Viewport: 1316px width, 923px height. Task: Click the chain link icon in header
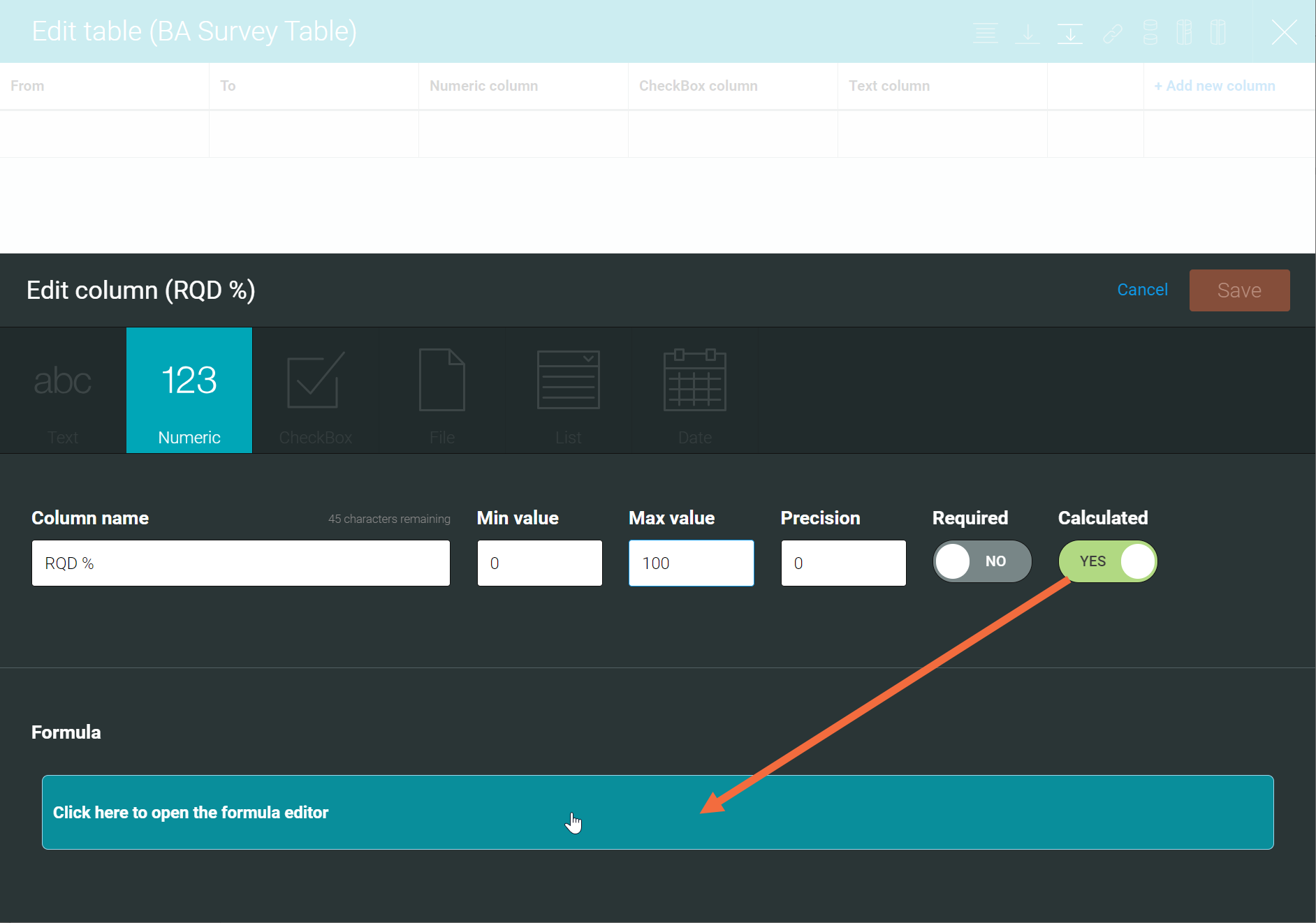(1113, 33)
